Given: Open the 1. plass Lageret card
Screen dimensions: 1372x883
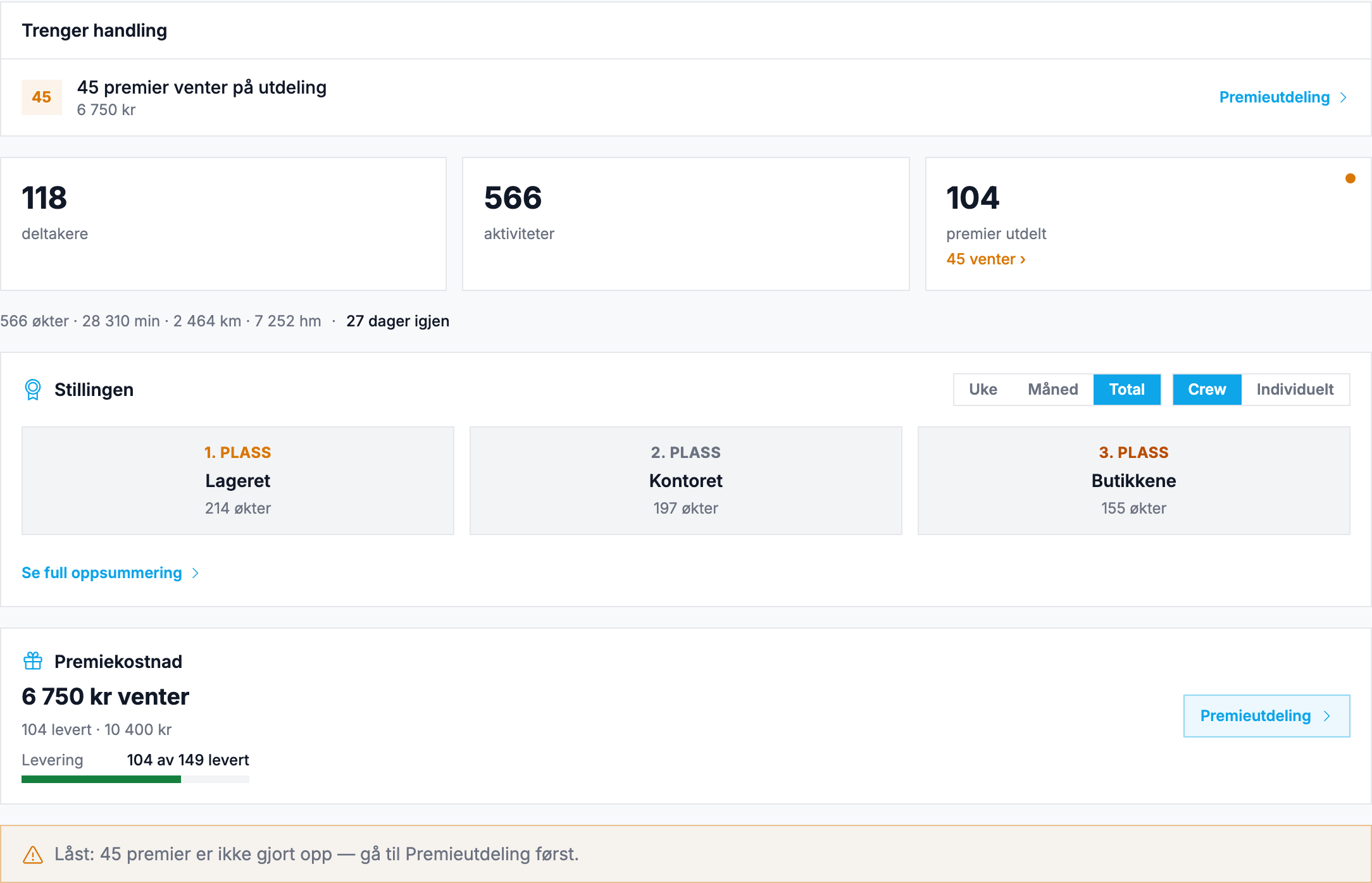Looking at the screenshot, I should [238, 481].
